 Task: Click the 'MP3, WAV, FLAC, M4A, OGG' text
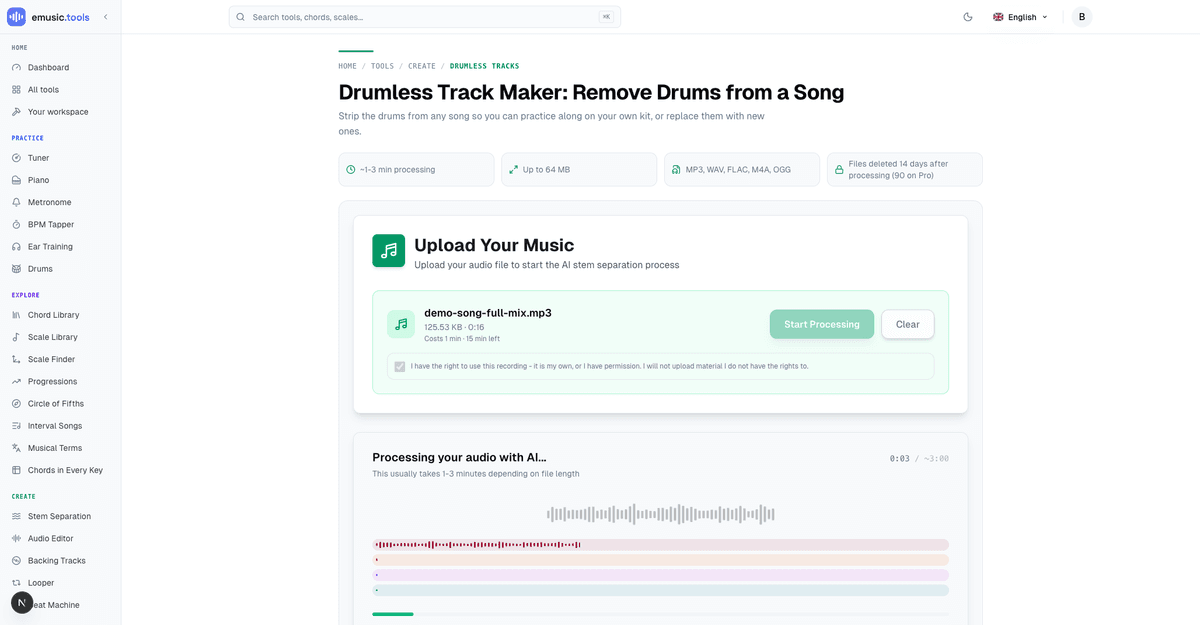(738, 170)
